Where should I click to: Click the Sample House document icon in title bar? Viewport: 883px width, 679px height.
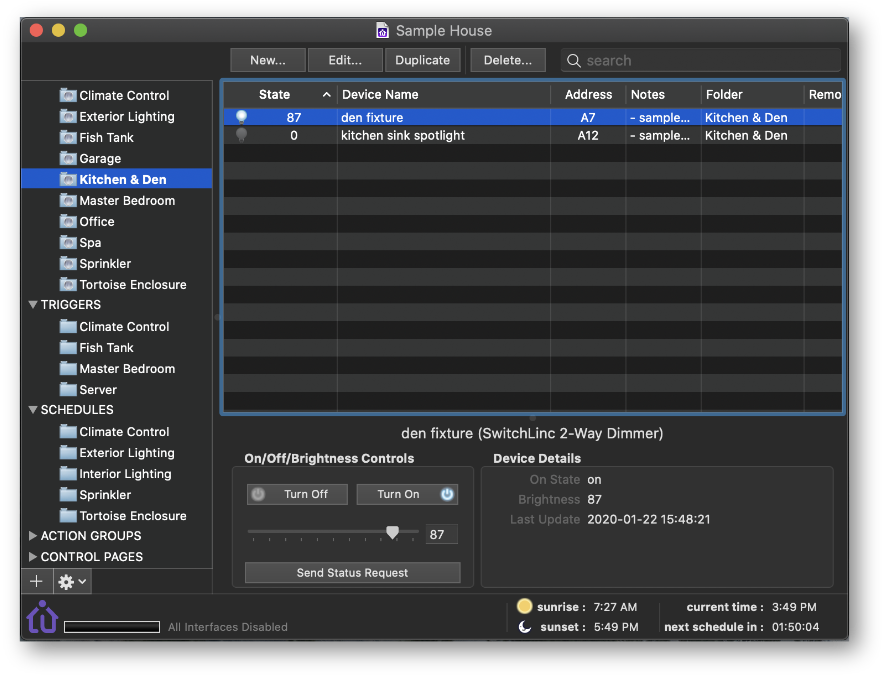(382, 30)
